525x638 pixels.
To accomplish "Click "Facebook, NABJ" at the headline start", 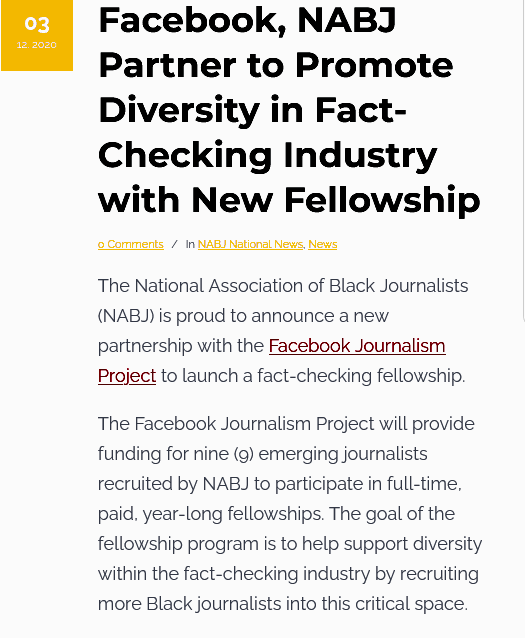I will pyautogui.click(x=247, y=20).
